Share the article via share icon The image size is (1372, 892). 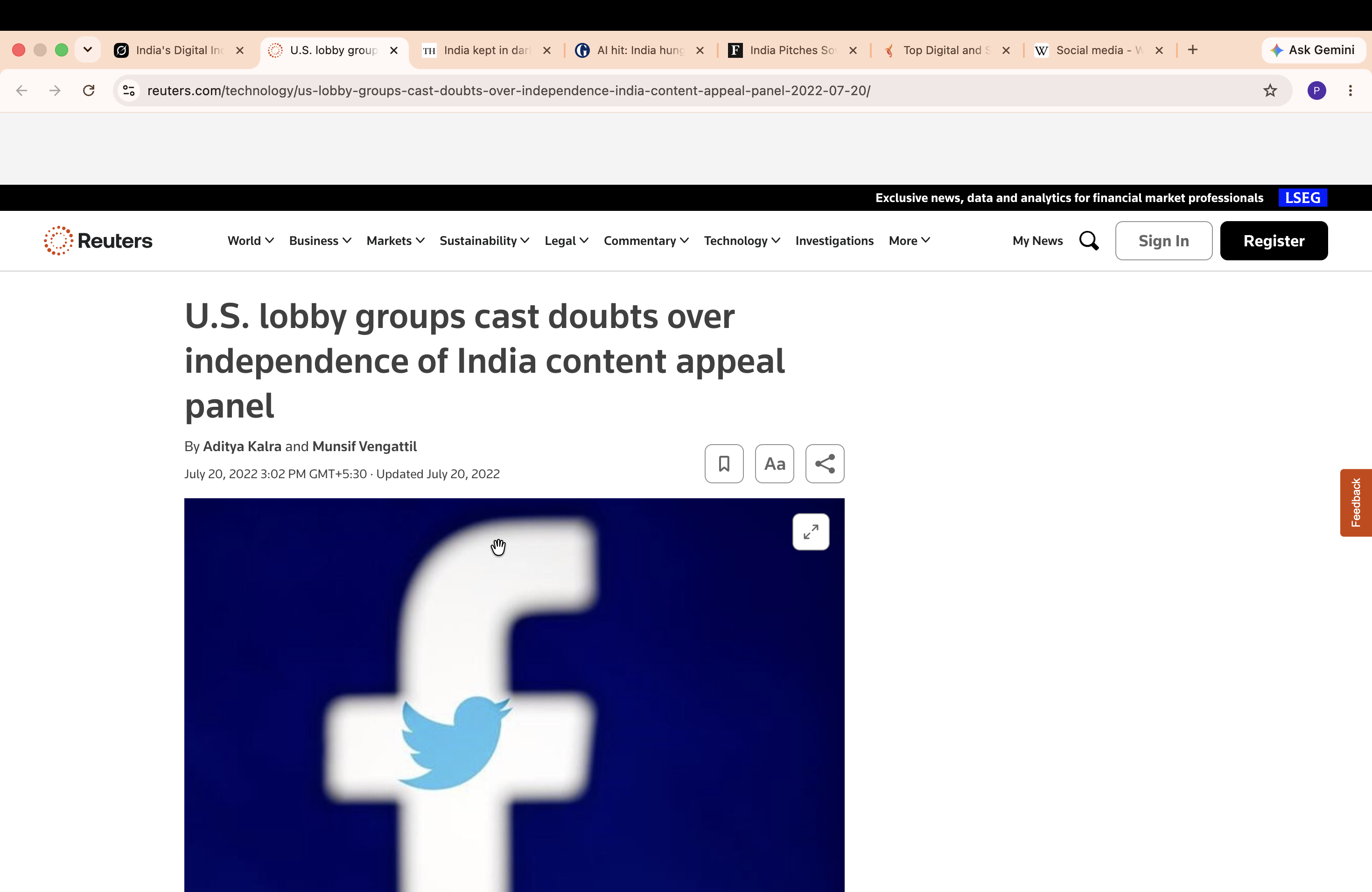tap(824, 463)
